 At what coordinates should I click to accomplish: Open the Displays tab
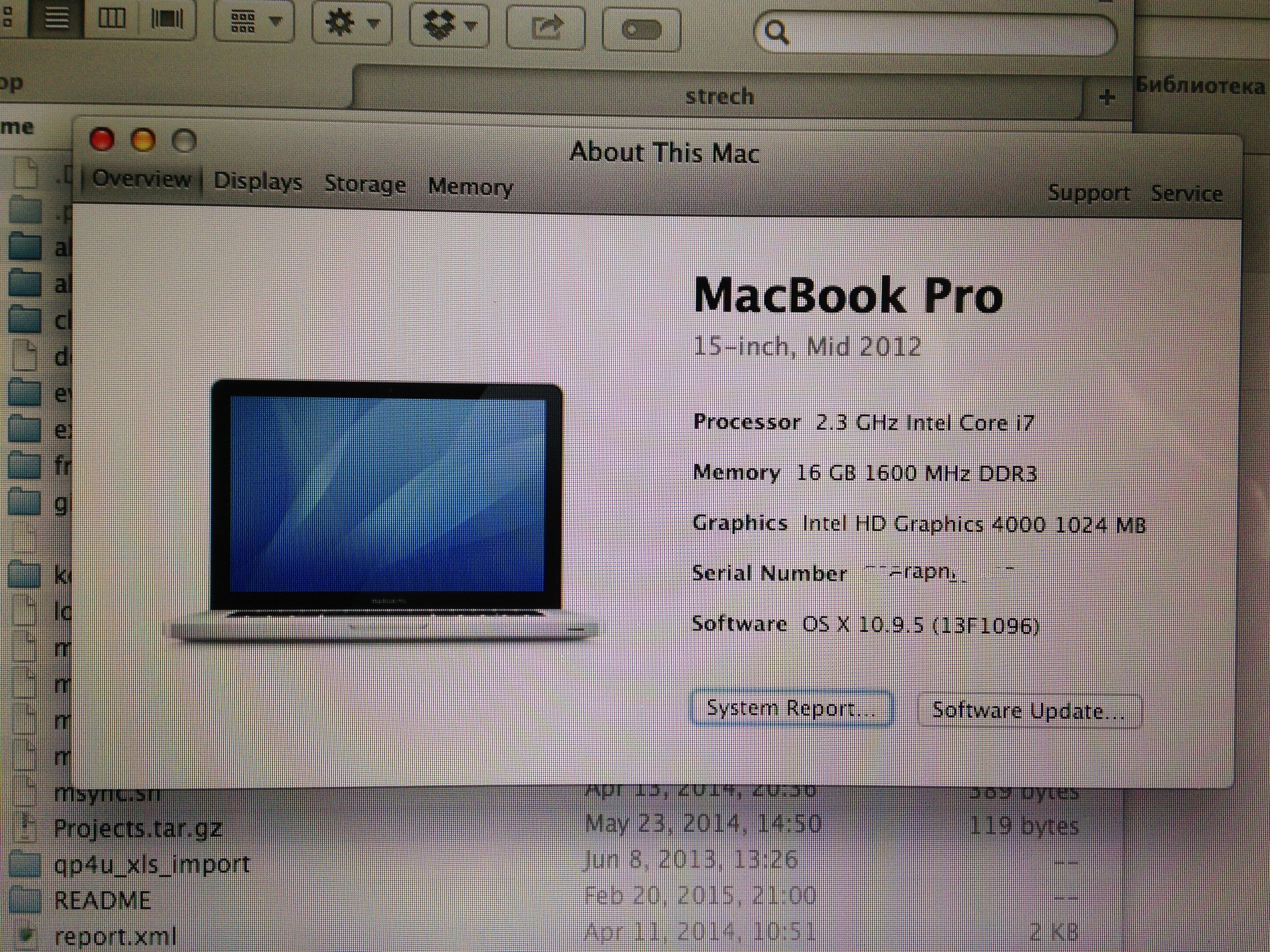(x=258, y=181)
